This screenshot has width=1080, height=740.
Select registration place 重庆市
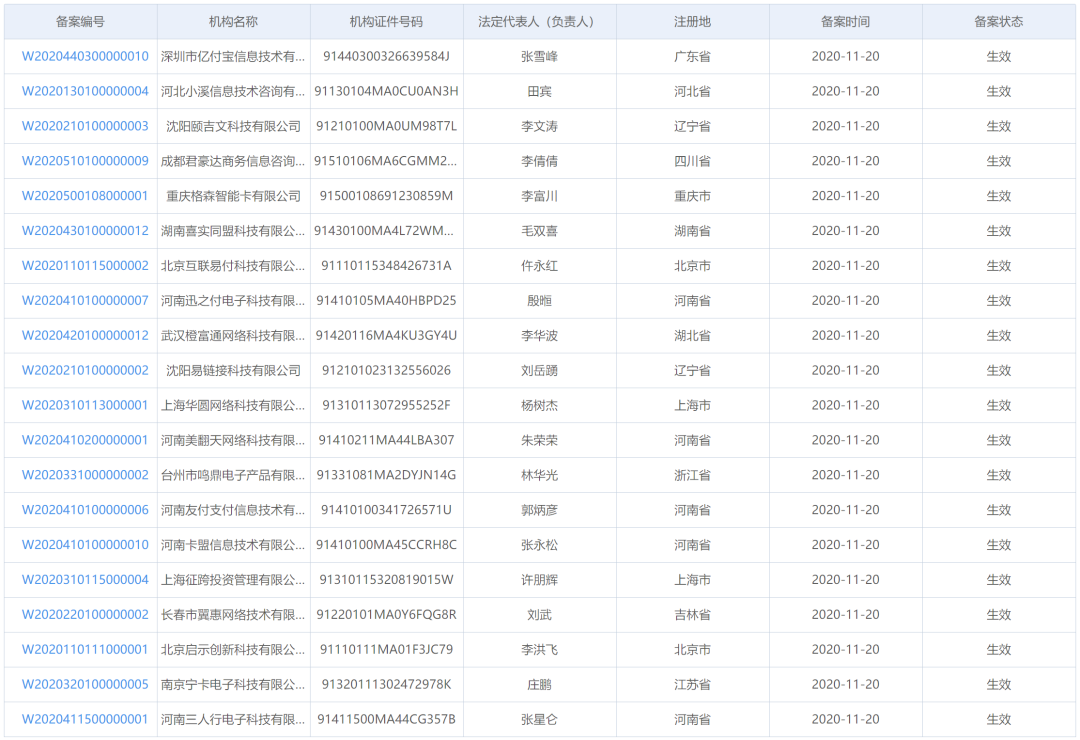pos(692,196)
